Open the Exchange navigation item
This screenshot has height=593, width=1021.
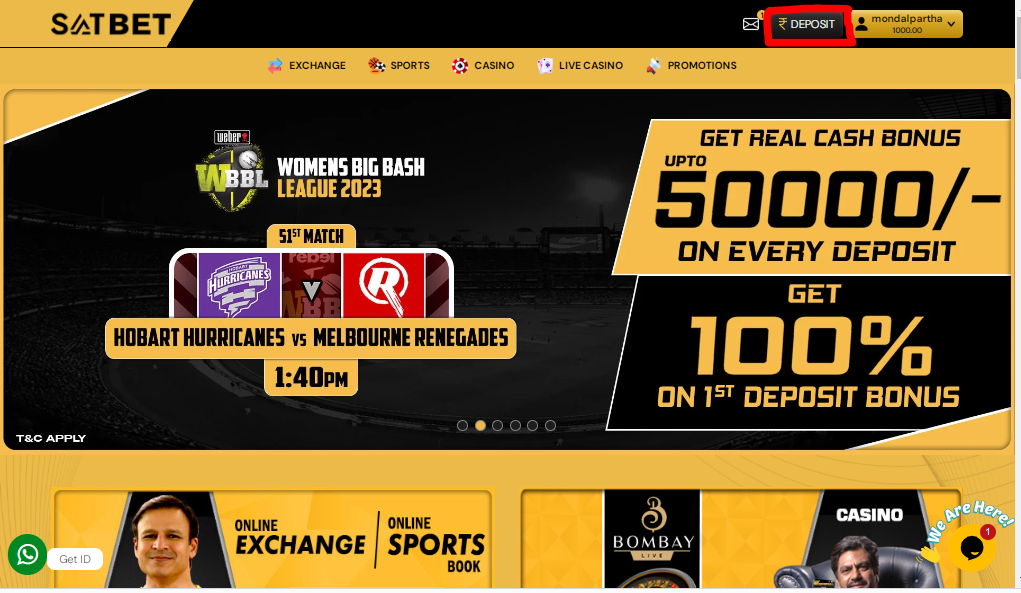pos(307,66)
